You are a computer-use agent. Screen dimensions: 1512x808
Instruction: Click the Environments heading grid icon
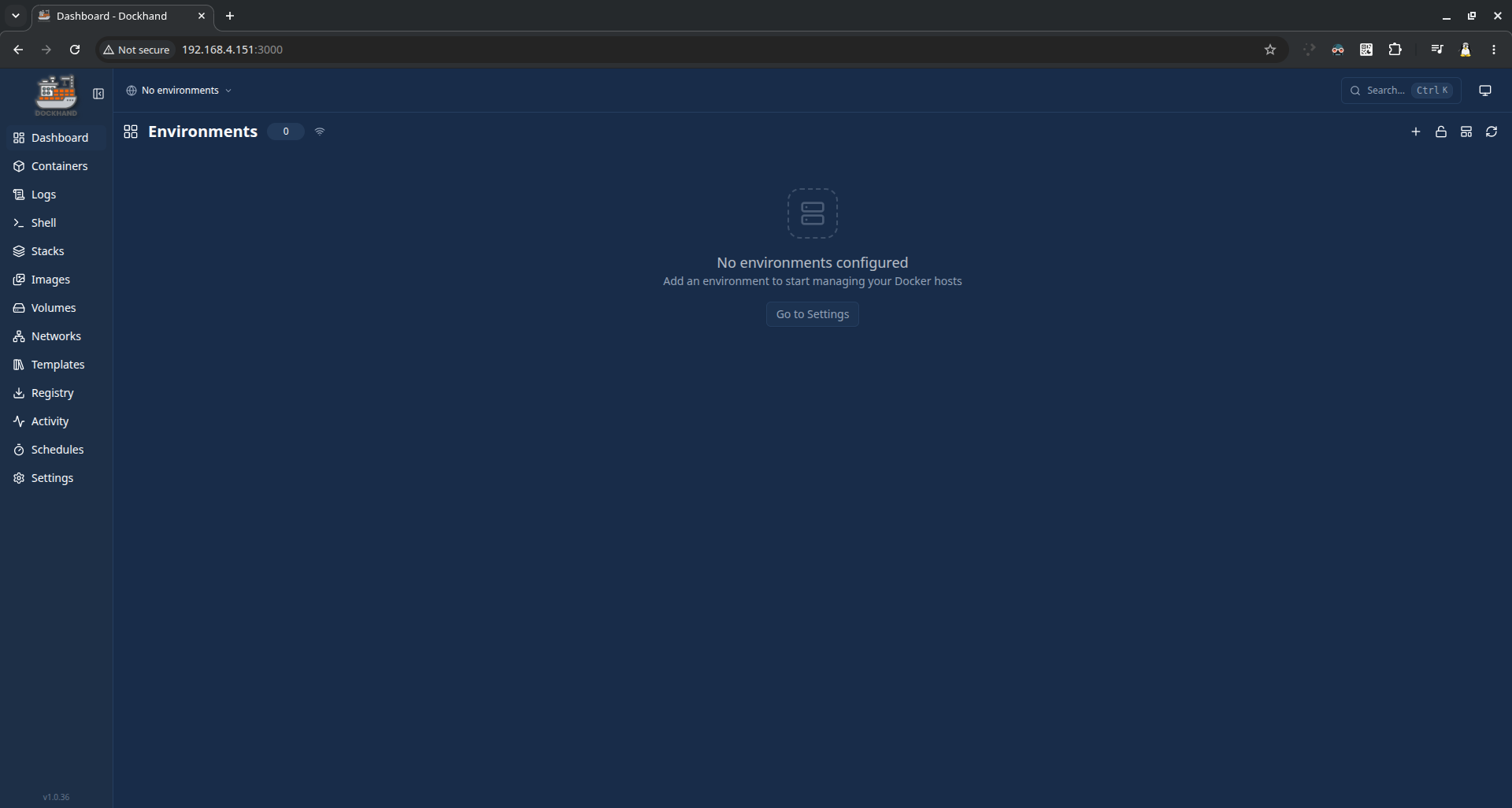click(x=131, y=132)
